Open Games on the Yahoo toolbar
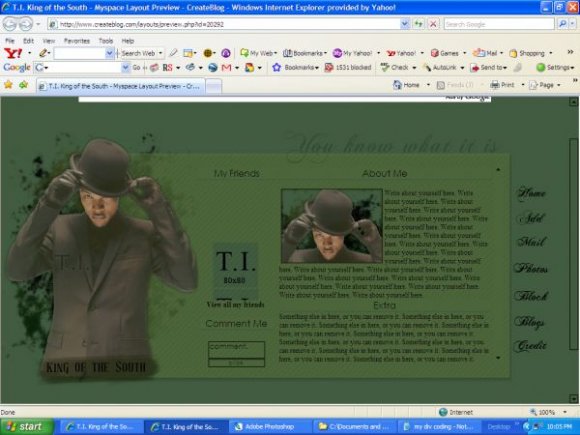 coord(445,53)
